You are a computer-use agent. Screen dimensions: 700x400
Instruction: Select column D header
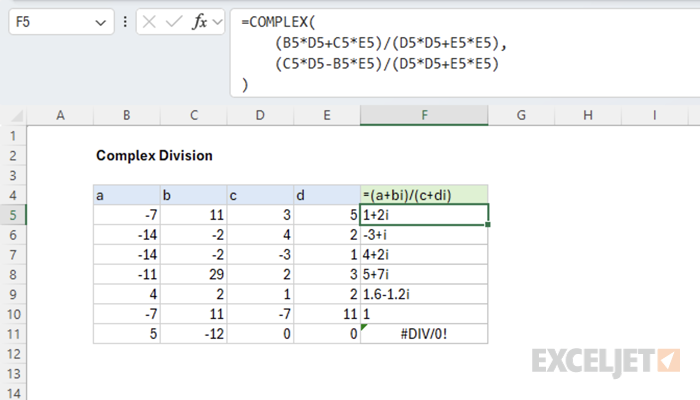[260, 115]
